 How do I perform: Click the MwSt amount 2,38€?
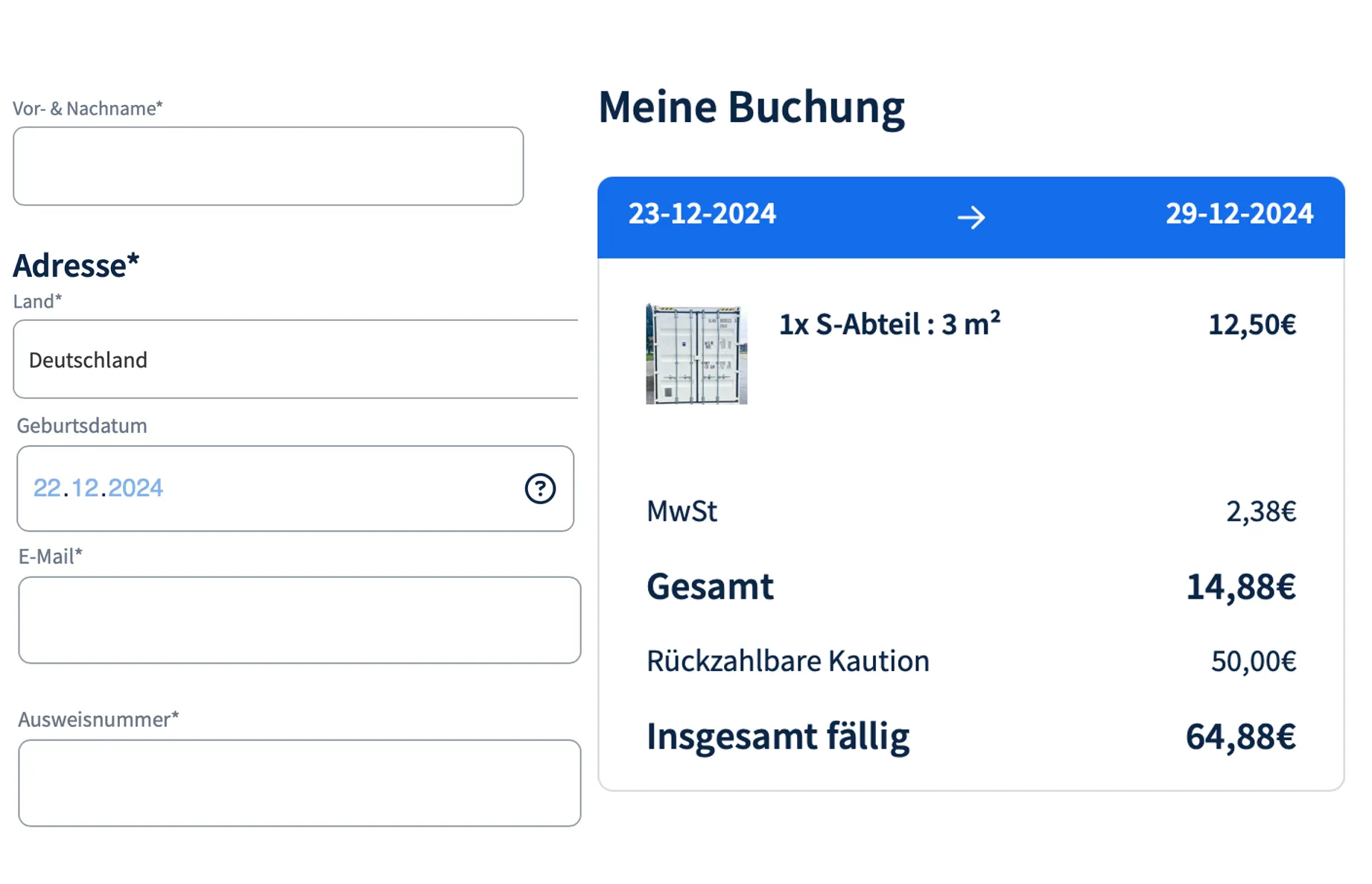(x=1260, y=512)
